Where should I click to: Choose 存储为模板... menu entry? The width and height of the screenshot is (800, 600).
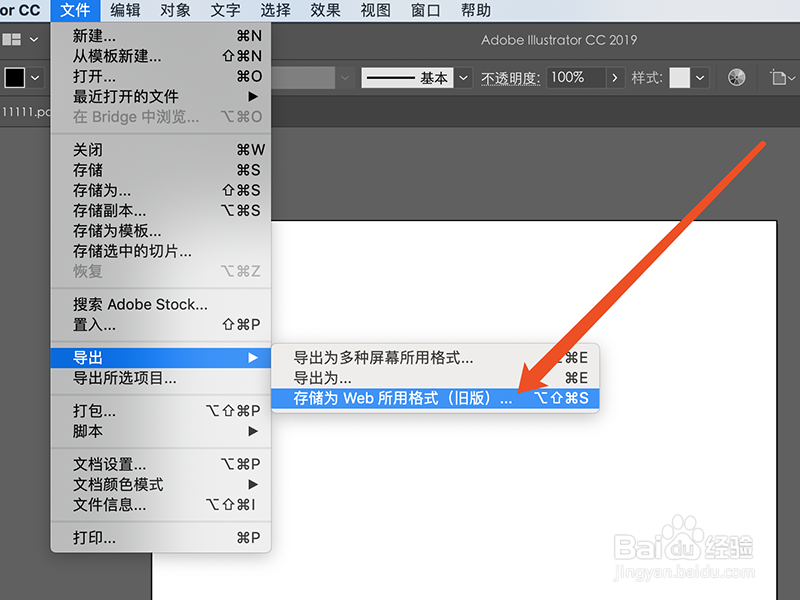(x=161, y=231)
